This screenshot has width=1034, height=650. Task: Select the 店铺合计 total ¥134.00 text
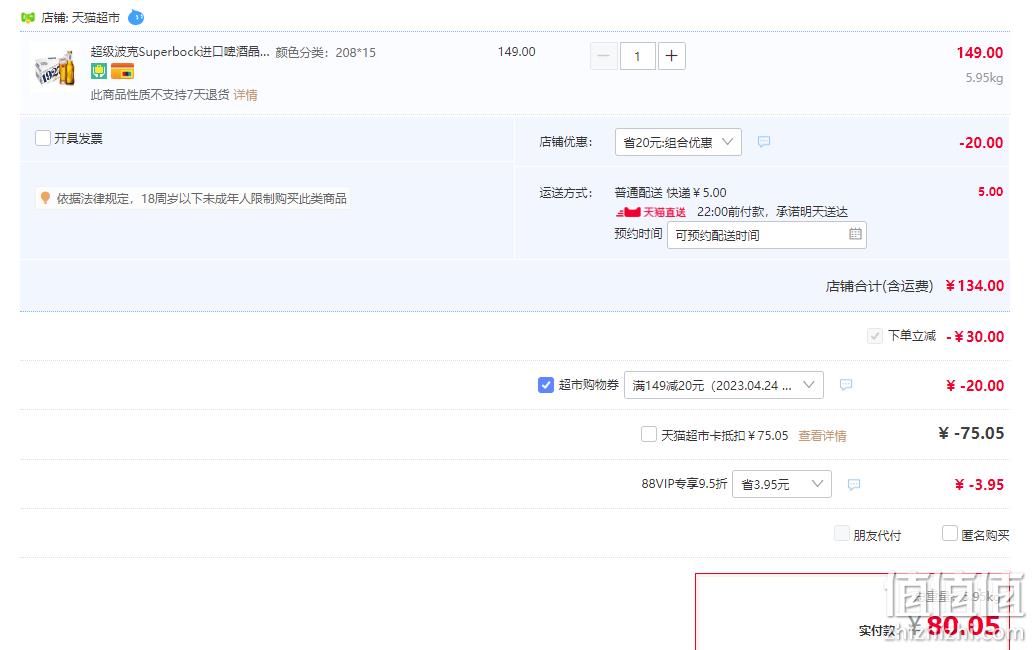[915, 285]
